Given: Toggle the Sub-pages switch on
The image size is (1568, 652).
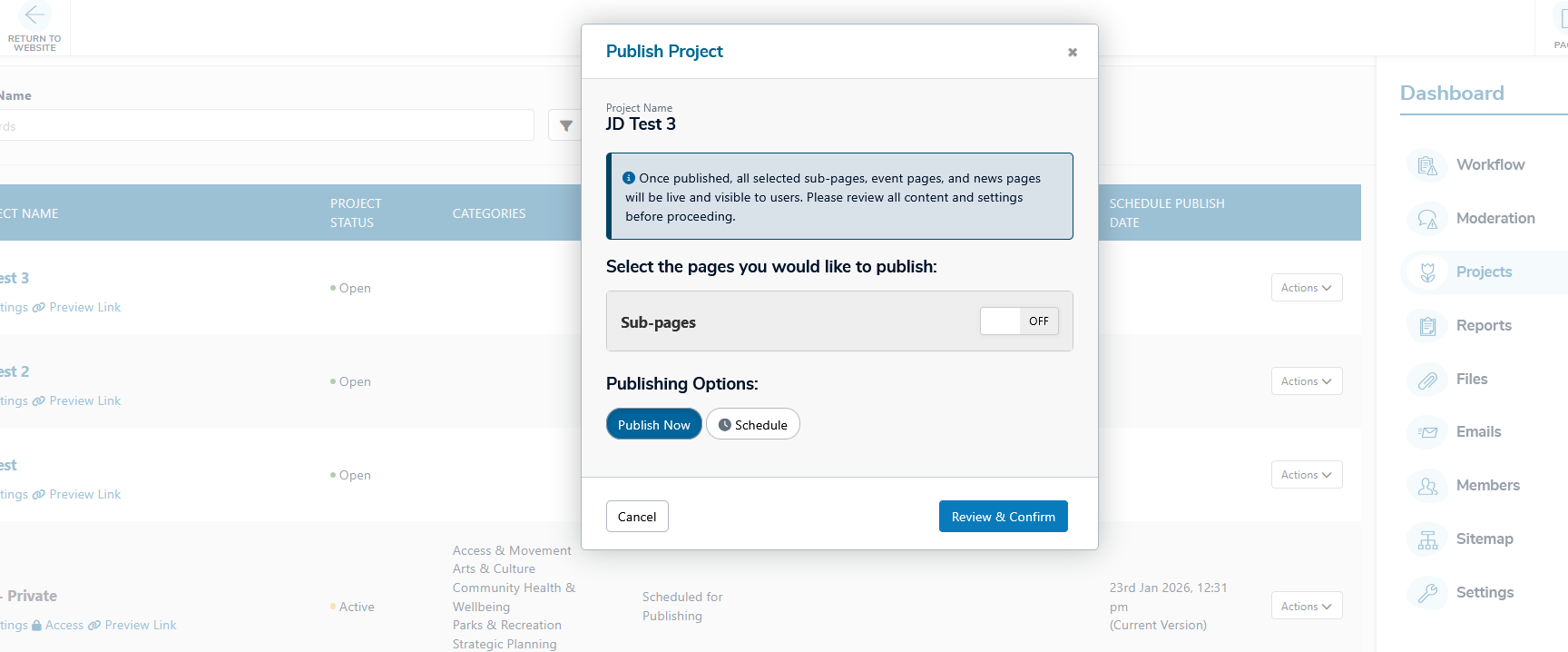Looking at the screenshot, I should click(1019, 321).
